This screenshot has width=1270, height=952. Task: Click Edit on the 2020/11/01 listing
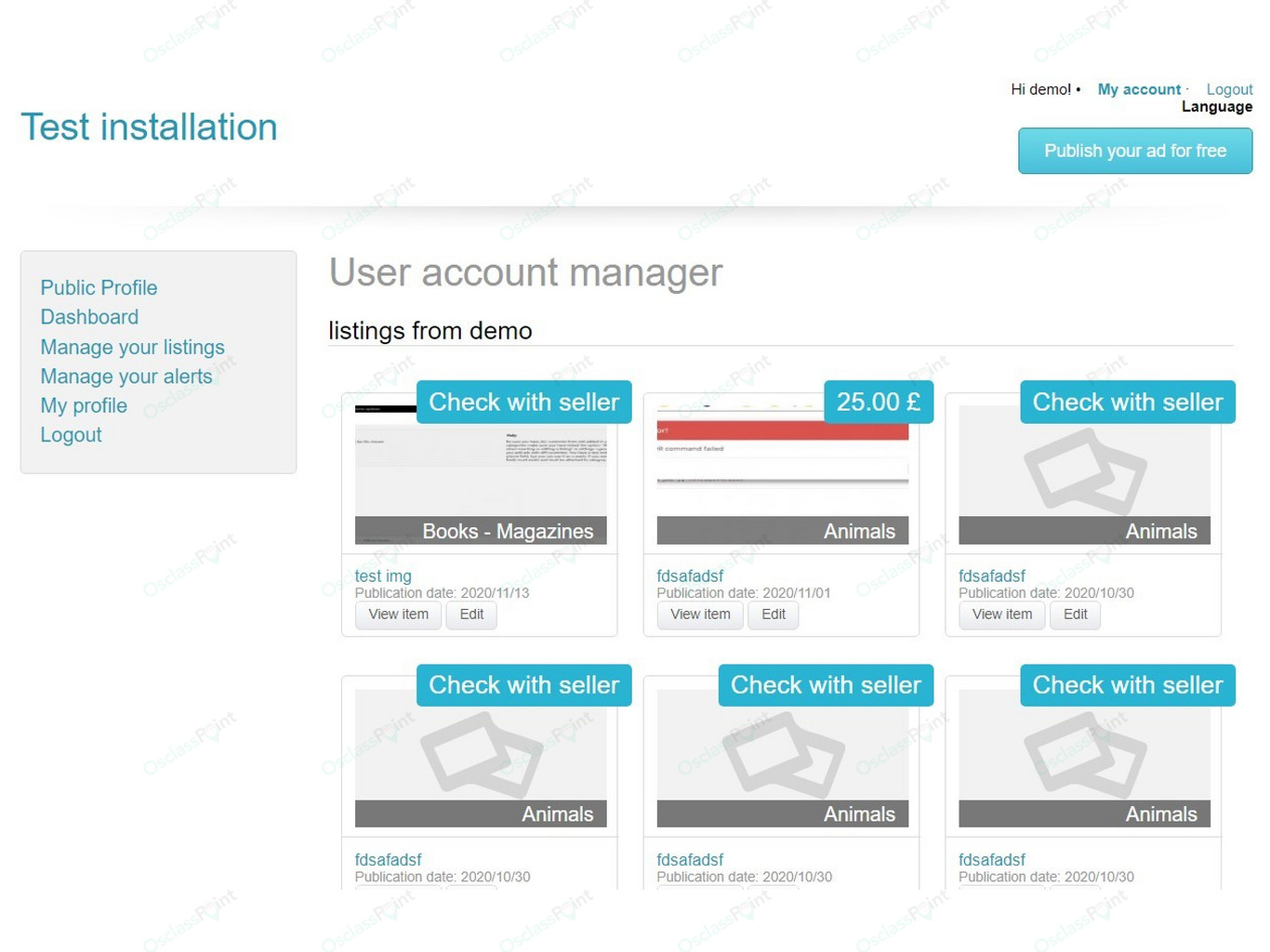click(774, 615)
